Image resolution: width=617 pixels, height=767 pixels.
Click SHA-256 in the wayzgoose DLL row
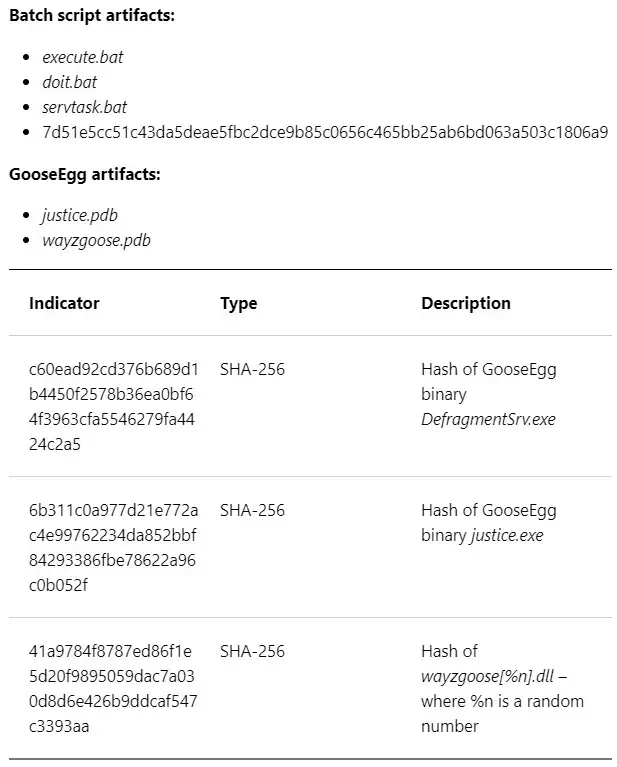252,652
